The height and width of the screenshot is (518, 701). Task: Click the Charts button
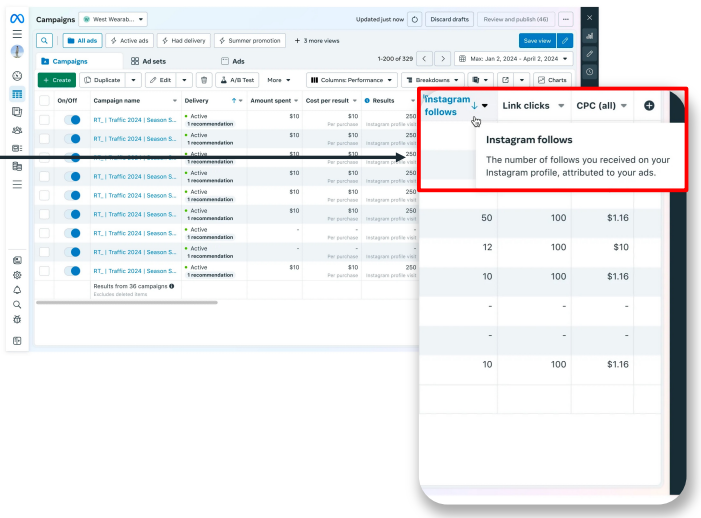pos(553,80)
